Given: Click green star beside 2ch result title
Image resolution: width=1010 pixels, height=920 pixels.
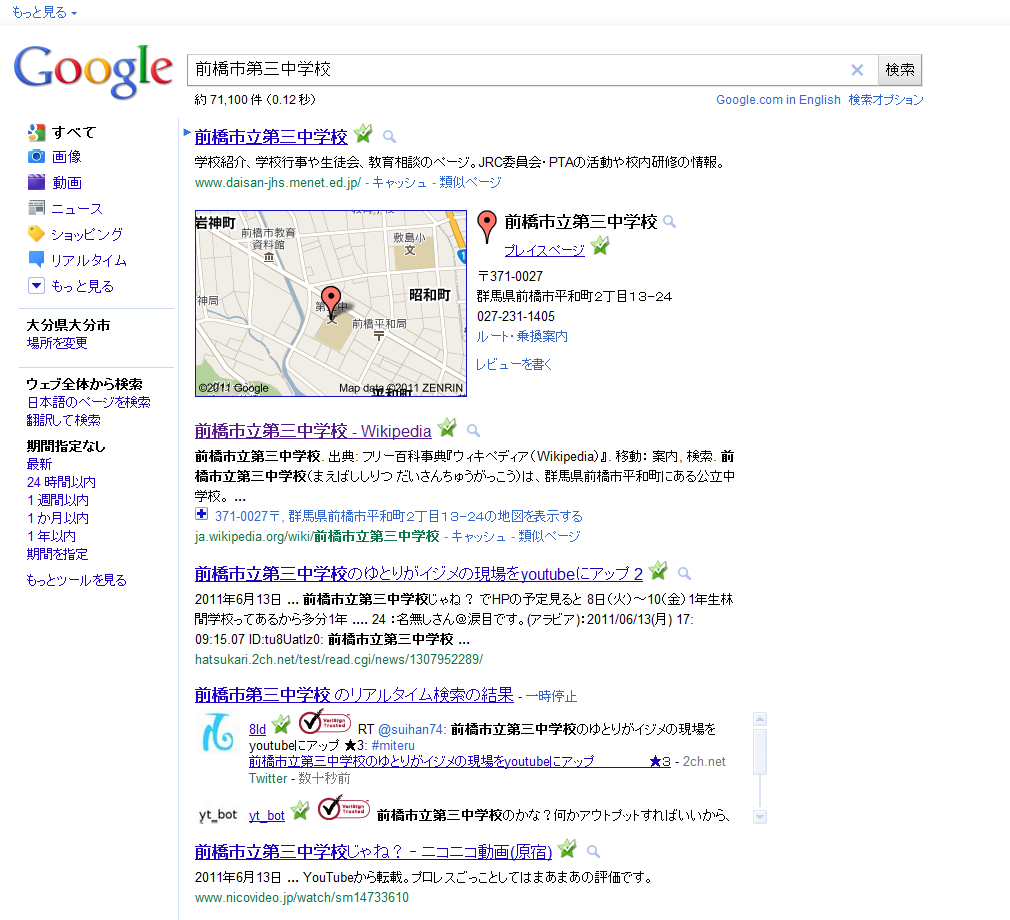Looking at the screenshot, I should coord(658,571).
